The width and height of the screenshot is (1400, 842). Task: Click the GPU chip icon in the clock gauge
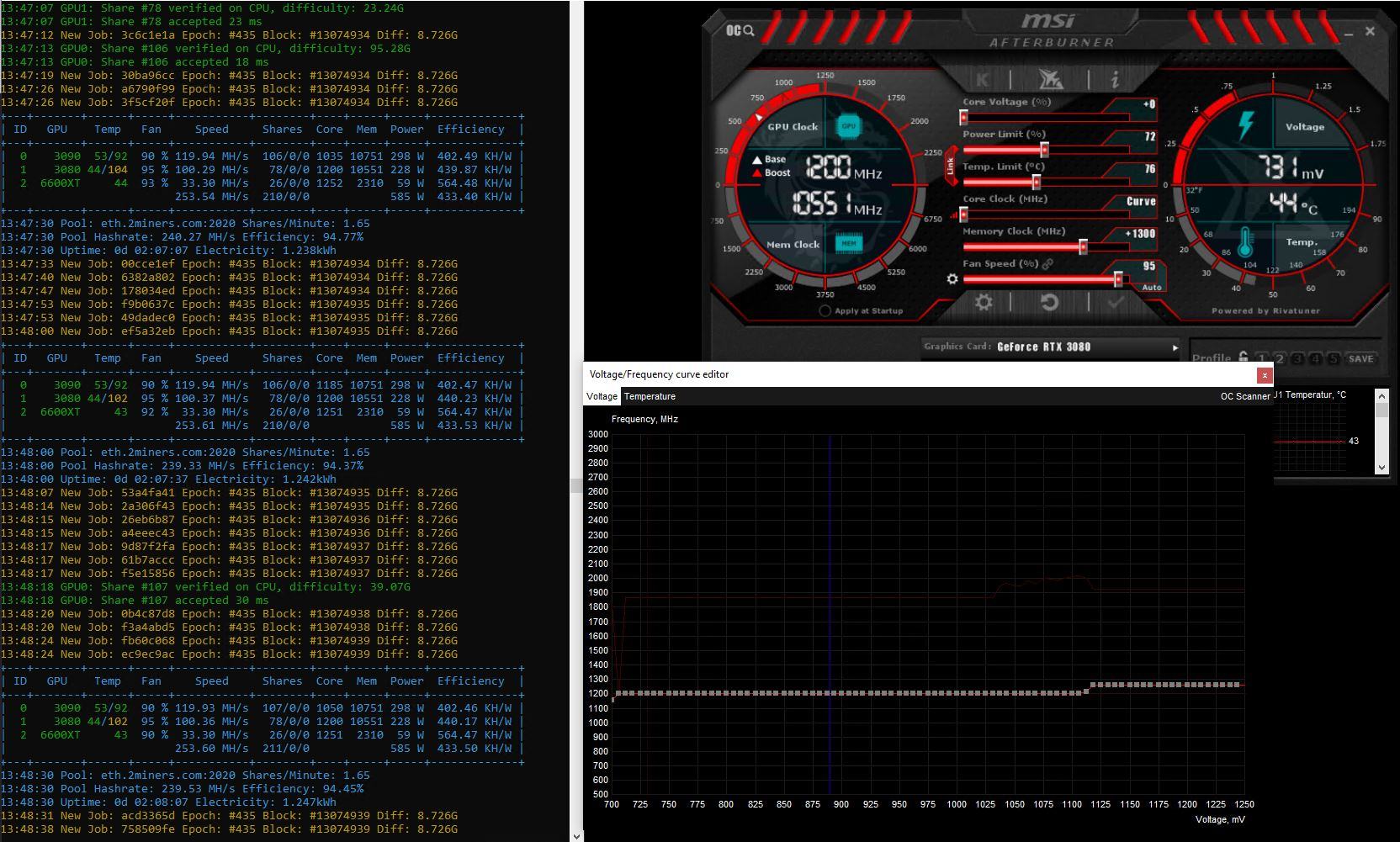coord(848,126)
